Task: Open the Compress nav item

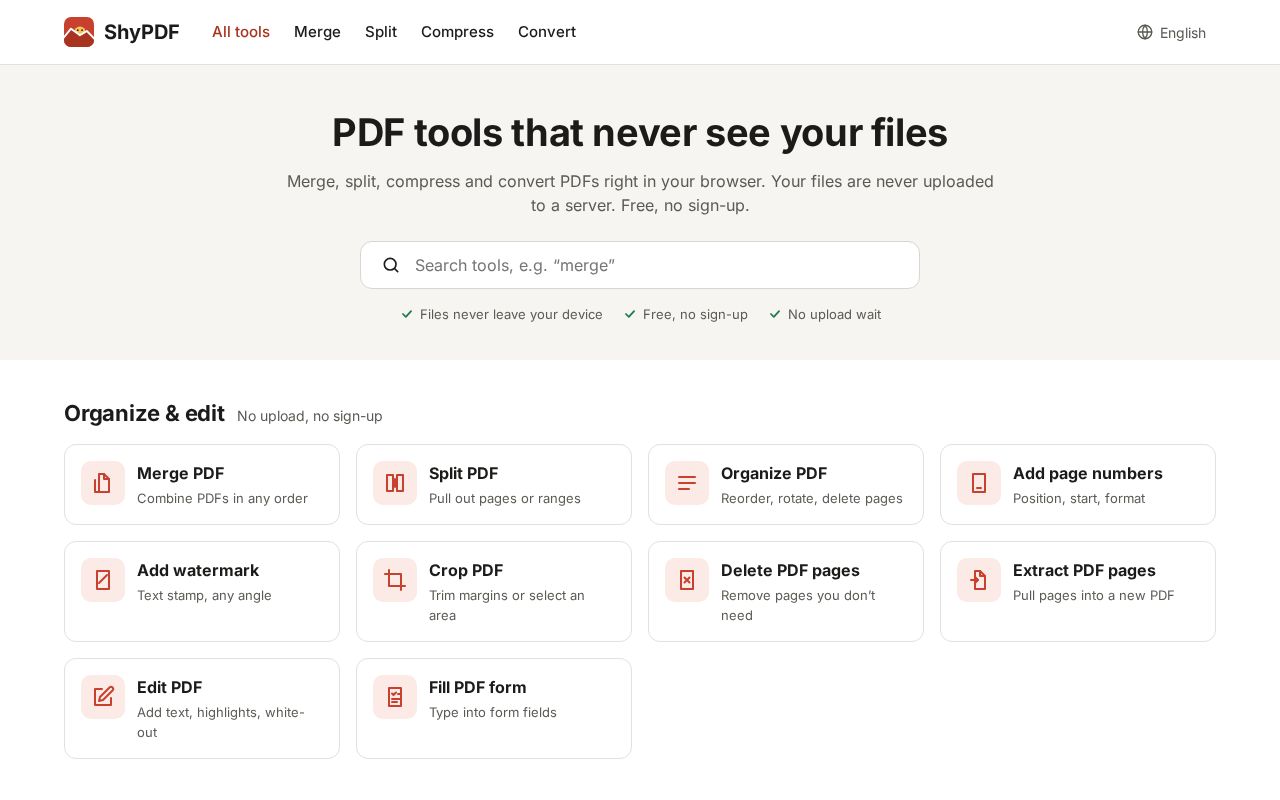Action: click(x=457, y=32)
